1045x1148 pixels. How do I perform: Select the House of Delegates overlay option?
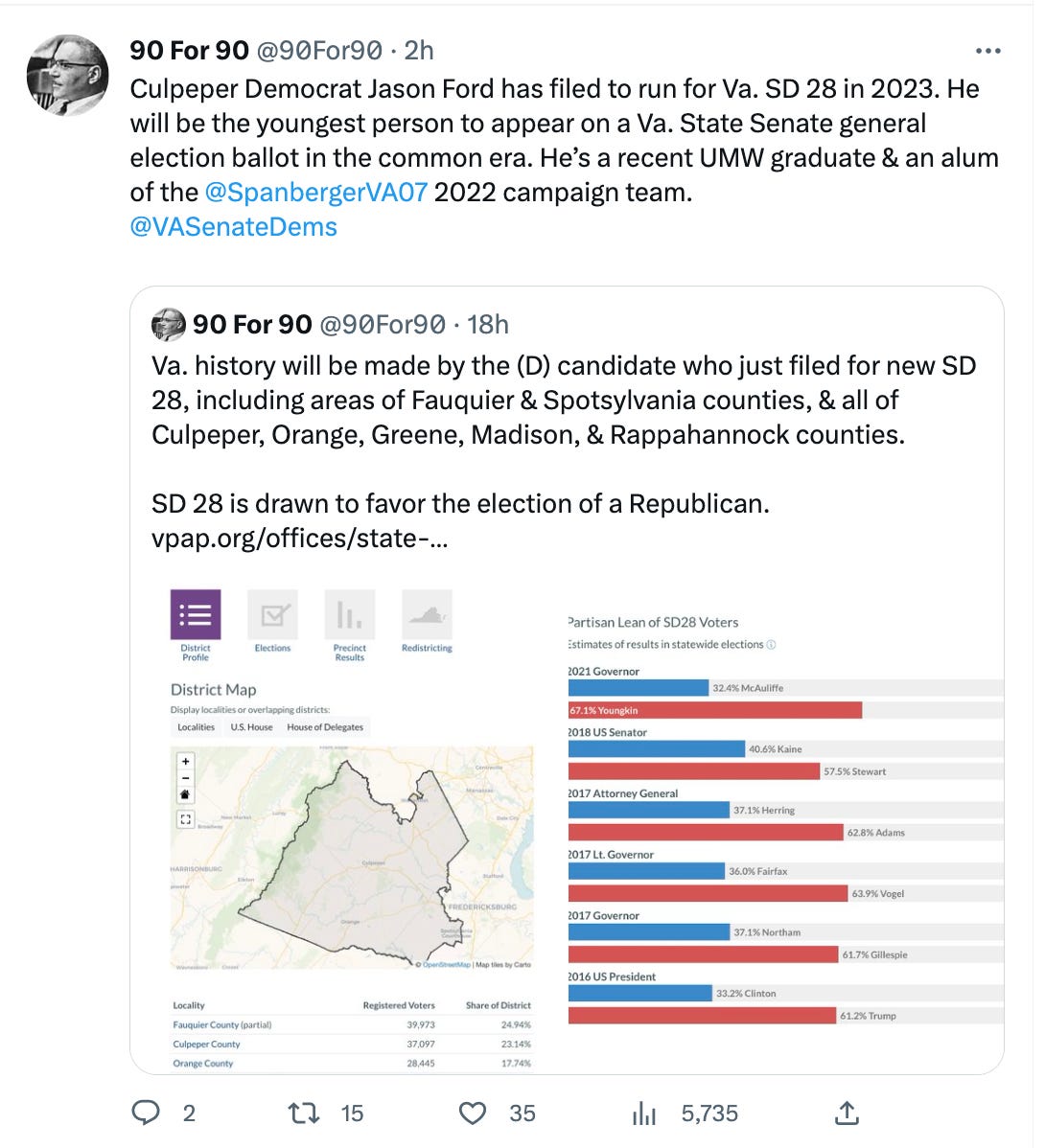pos(325,727)
